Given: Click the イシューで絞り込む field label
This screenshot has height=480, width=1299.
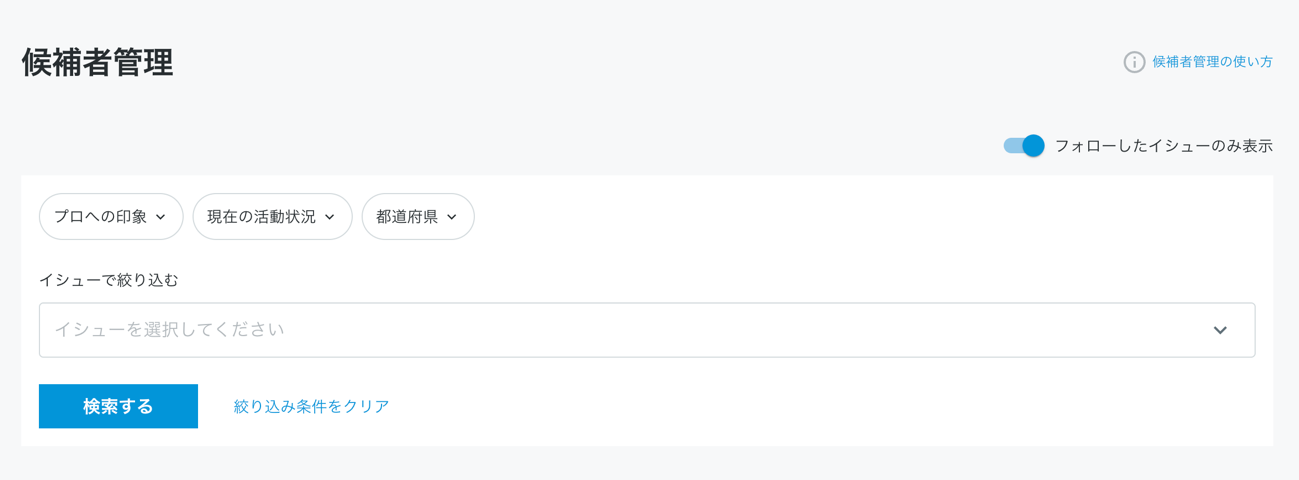Looking at the screenshot, I should [x=109, y=281].
